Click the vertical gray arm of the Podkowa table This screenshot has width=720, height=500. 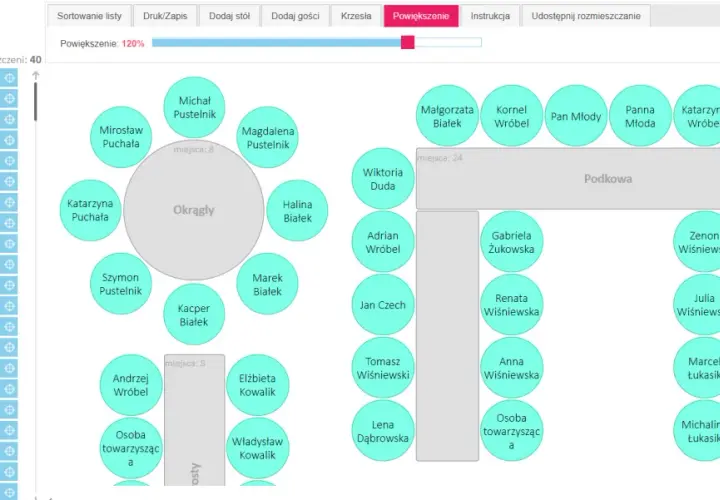pyautogui.click(x=447, y=336)
